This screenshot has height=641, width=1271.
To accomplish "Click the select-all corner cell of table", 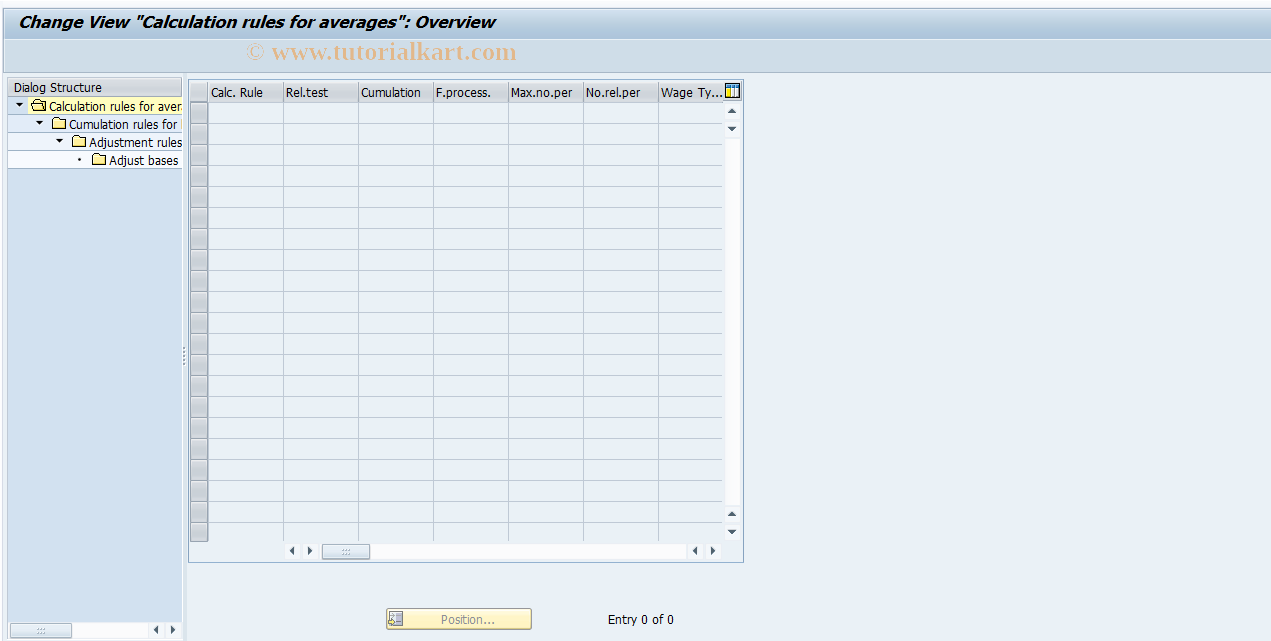I will click(x=199, y=92).
